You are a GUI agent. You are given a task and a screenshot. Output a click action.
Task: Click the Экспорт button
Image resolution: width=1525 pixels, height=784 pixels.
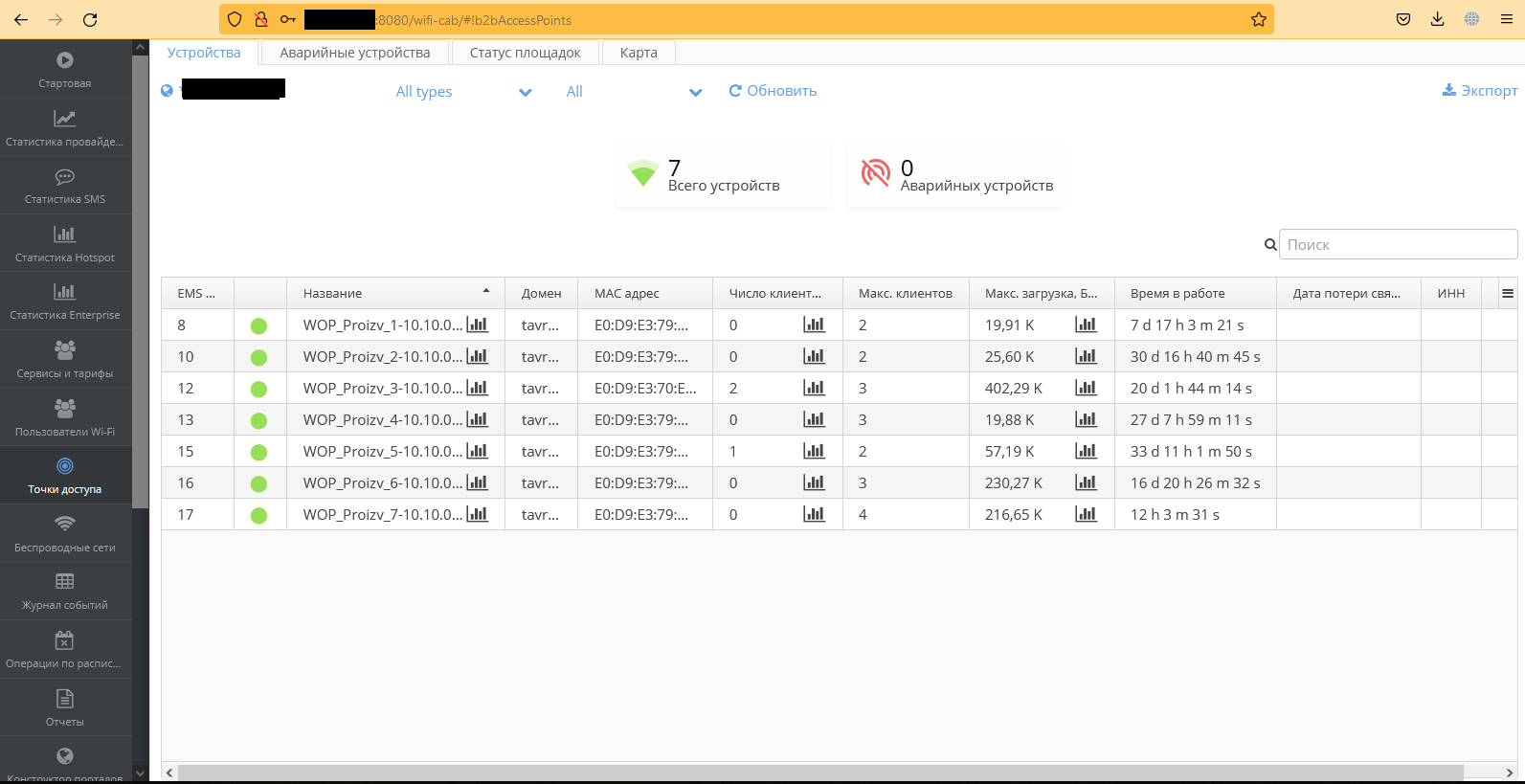1480,91
